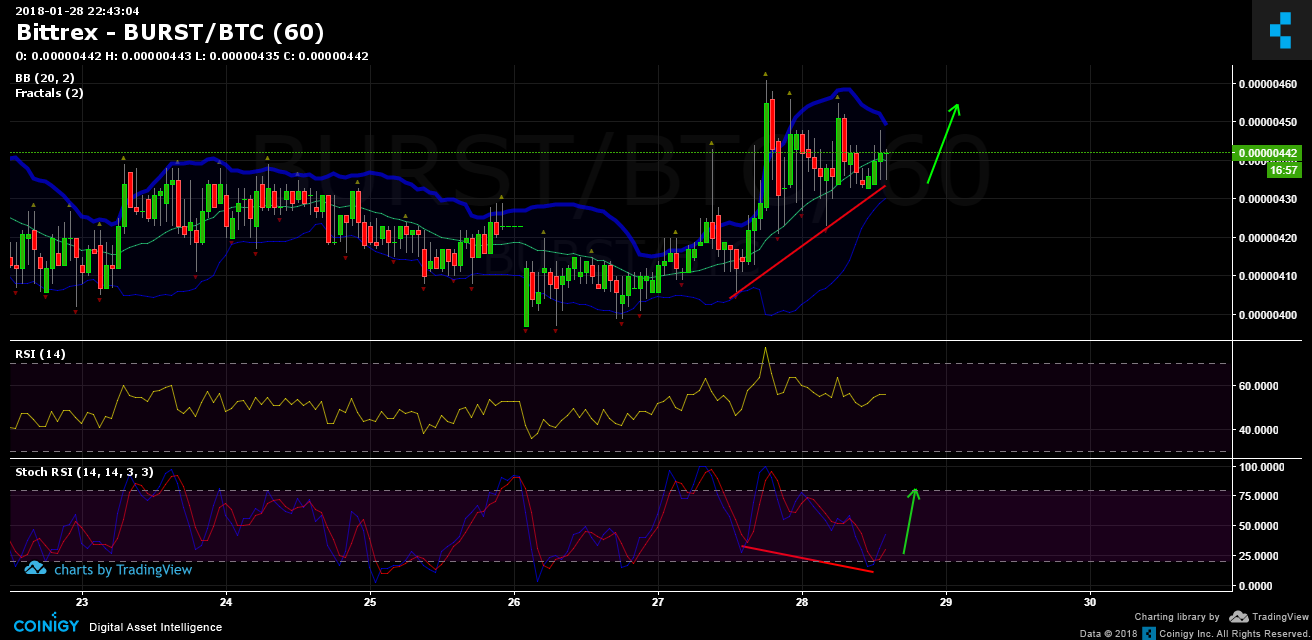
Task: Click the 100.0000 value on the Stoch RSI axis
Action: point(1262,467)
